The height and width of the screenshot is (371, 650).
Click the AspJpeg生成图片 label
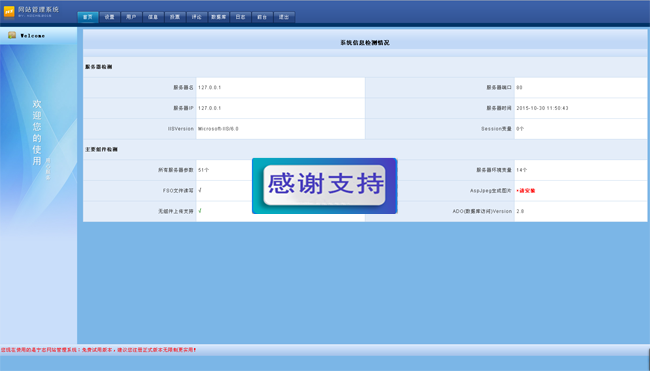click(491, 191)
